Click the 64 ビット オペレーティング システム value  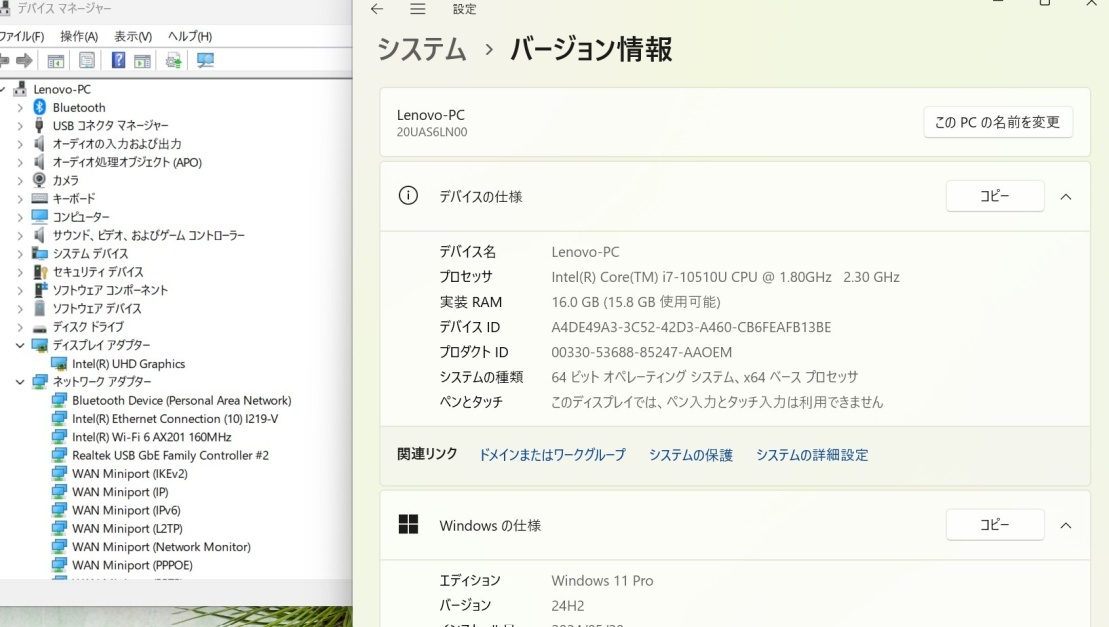point(704,377)
